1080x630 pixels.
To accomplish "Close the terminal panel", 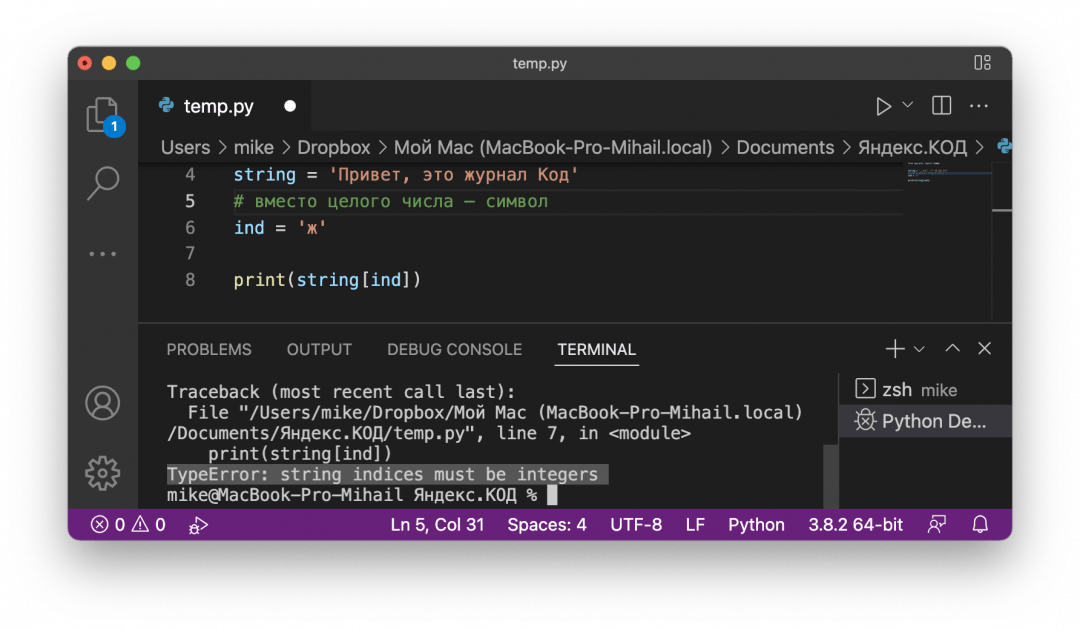I will (x=984, y=349).
